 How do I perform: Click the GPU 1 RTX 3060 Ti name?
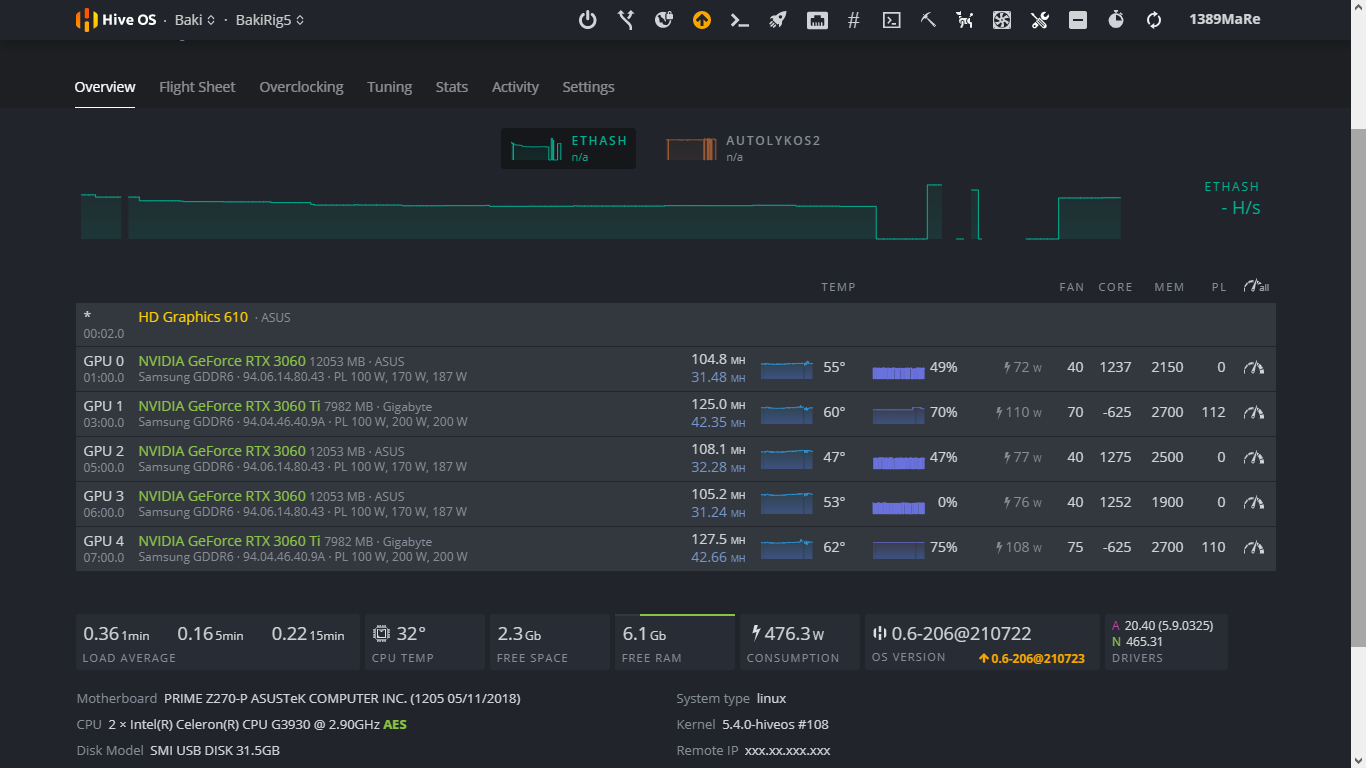pyautogui.click(x=229, y=406)
